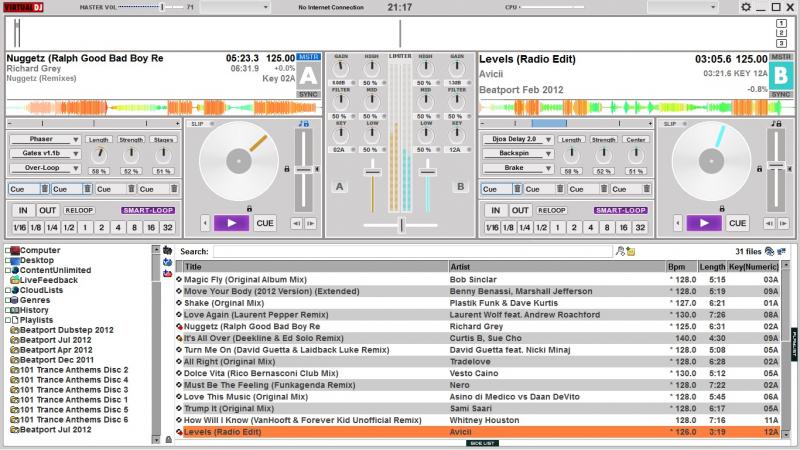The image size is (800, 450).
Task: Click RELOOP on deck B
Action: click(x=552, y=210)
